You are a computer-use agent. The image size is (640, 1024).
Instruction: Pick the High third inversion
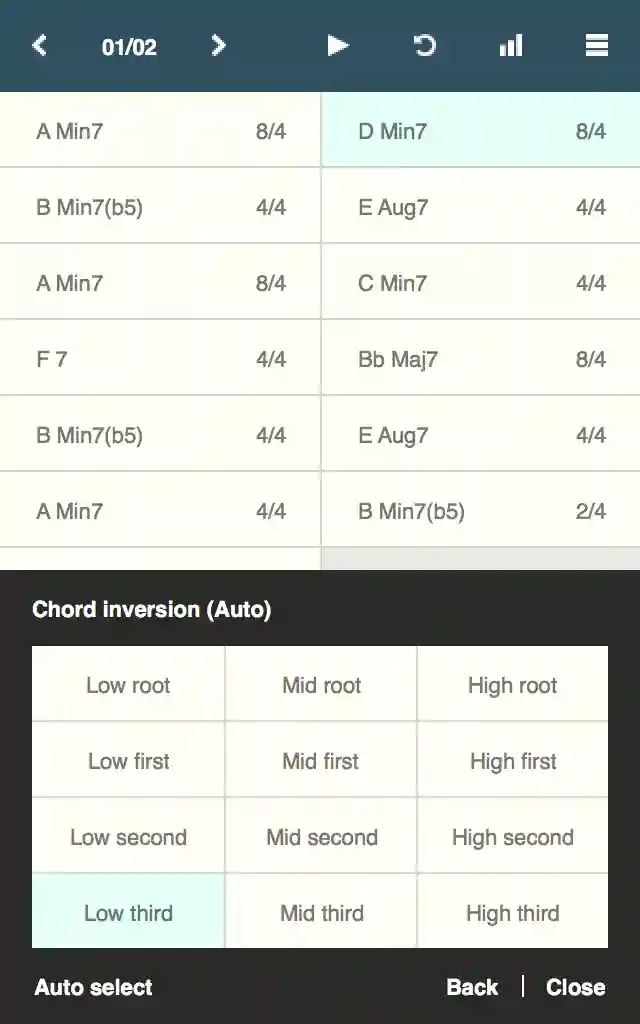coord(512,912)
